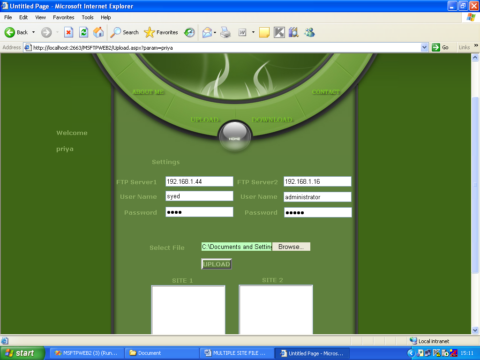
Task: Click the status bar page icon
Action: [x=5, y=341]
